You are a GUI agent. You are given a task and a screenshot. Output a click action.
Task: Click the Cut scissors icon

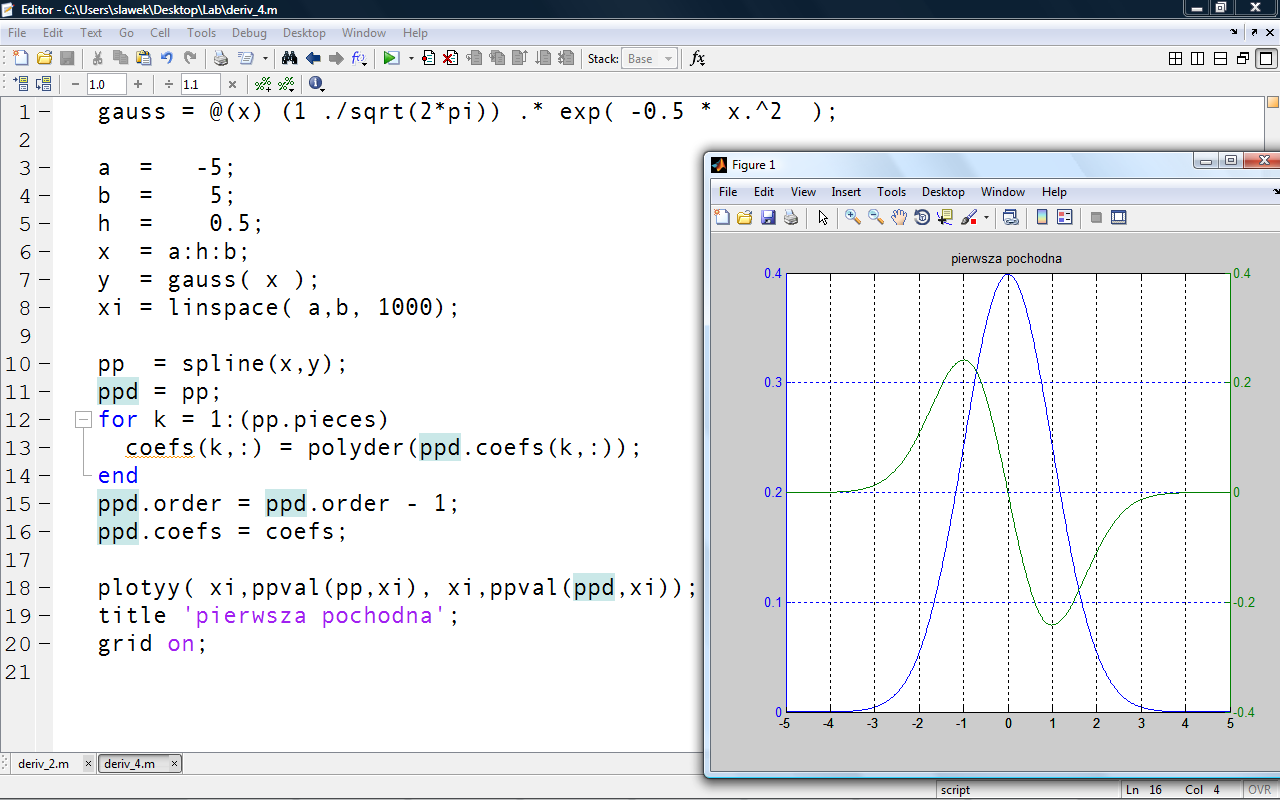(x=97, y=59)
